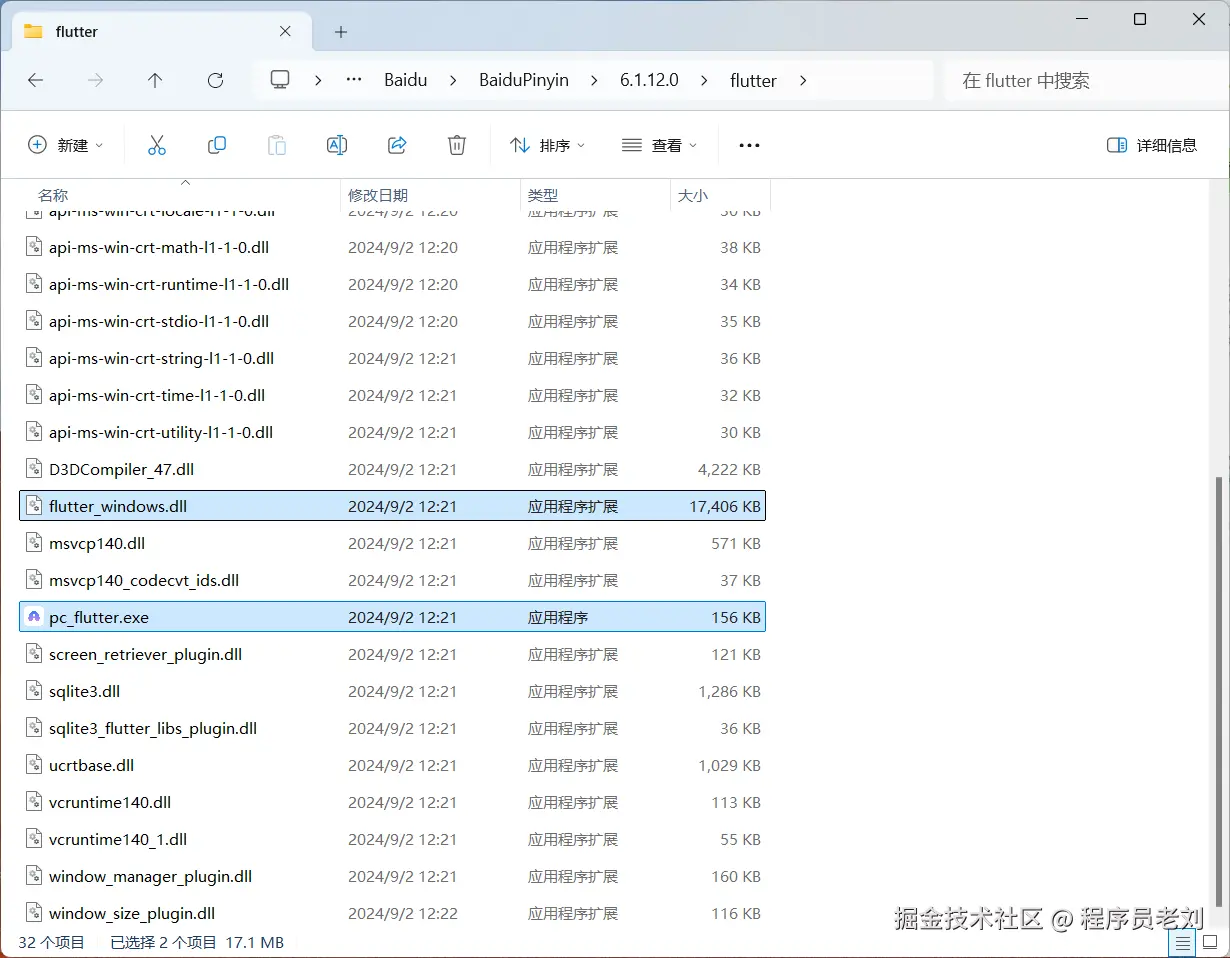Toggle the 详细信息 details pane

[x=1152, y=145]
